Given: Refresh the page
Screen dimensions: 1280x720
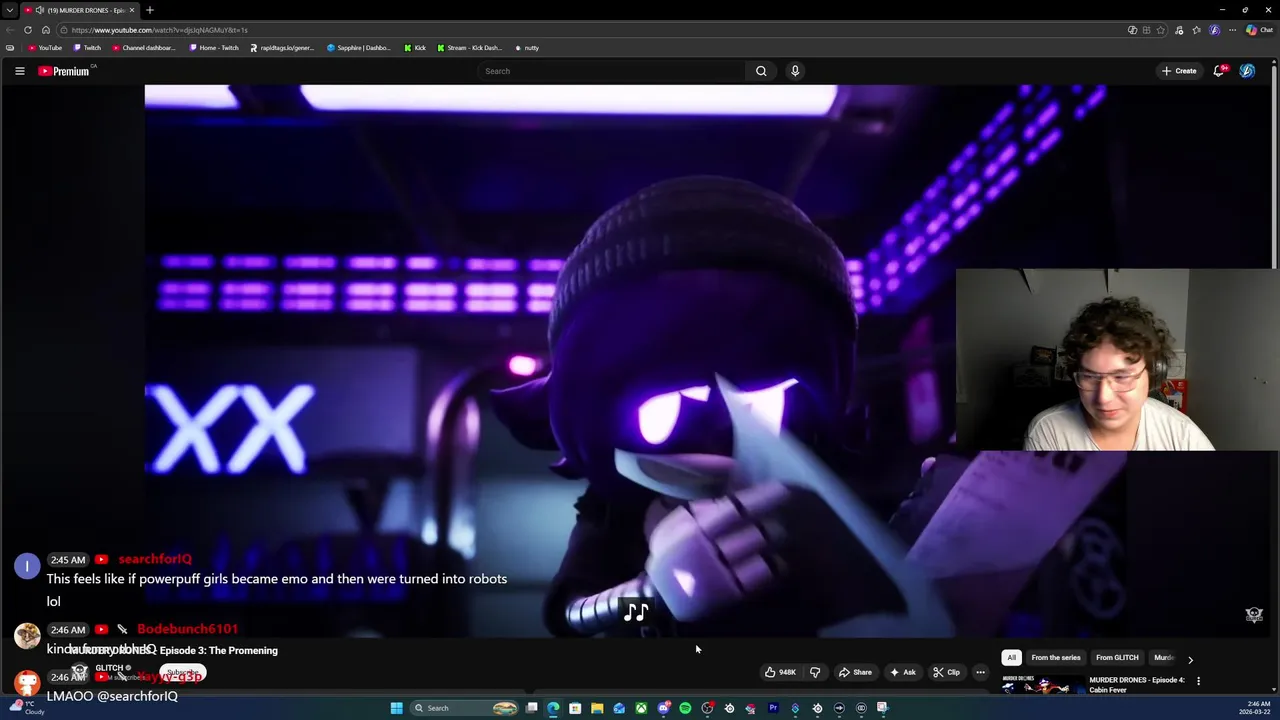Looking at the screenshot, I should click(28, 30).
